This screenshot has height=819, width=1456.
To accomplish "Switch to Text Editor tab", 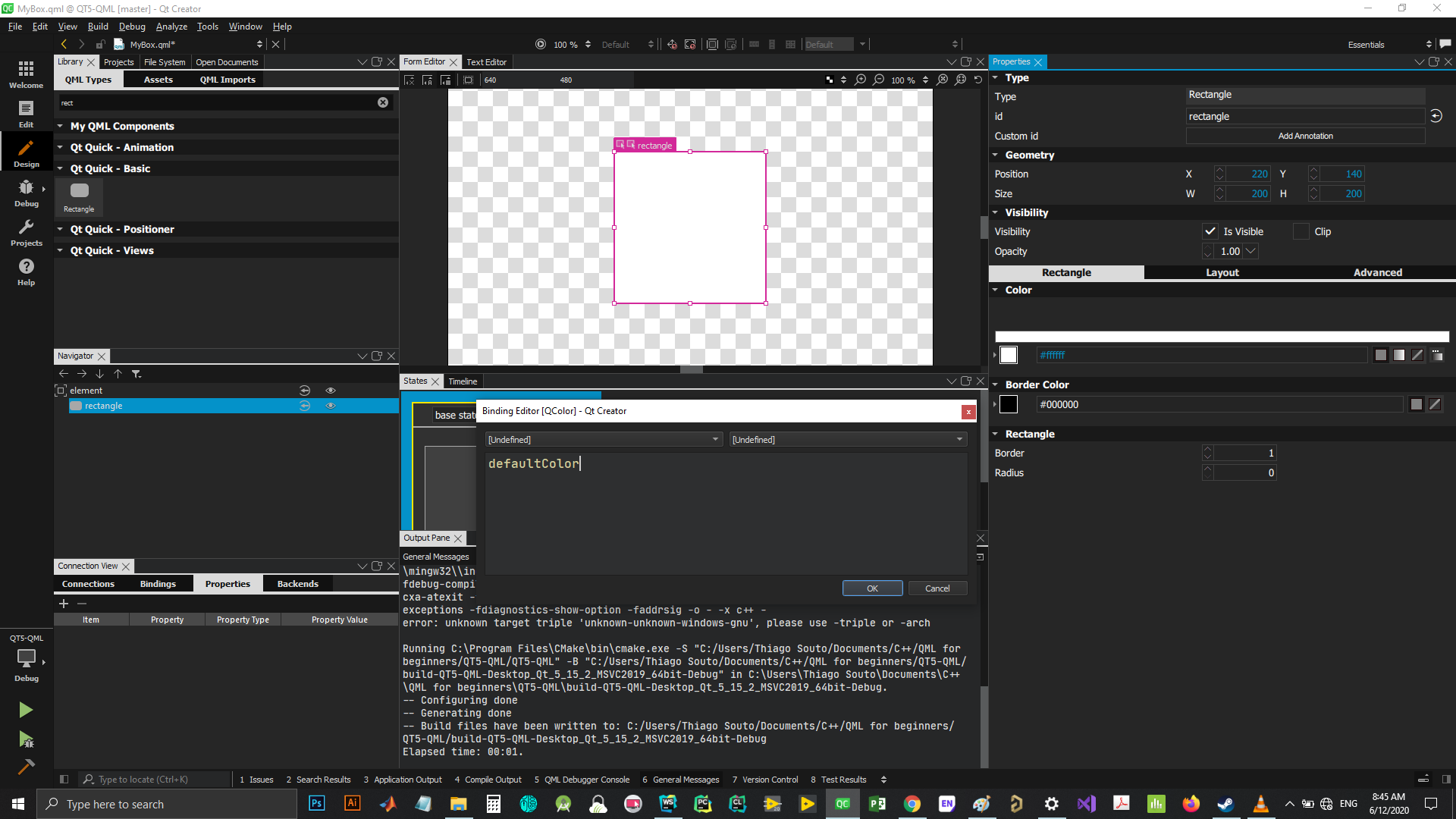I will 486,62.
